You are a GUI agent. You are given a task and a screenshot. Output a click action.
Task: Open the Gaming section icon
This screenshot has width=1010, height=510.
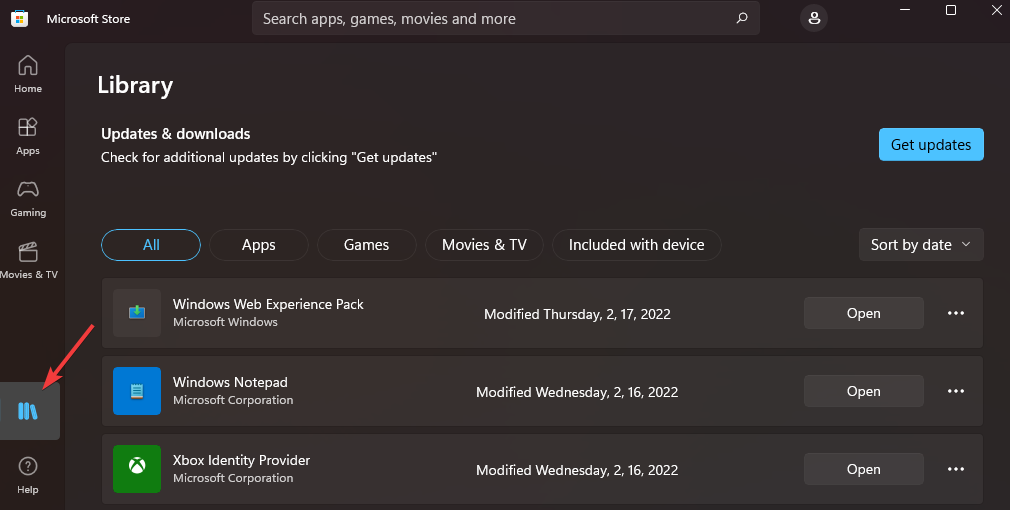(28, 198)
